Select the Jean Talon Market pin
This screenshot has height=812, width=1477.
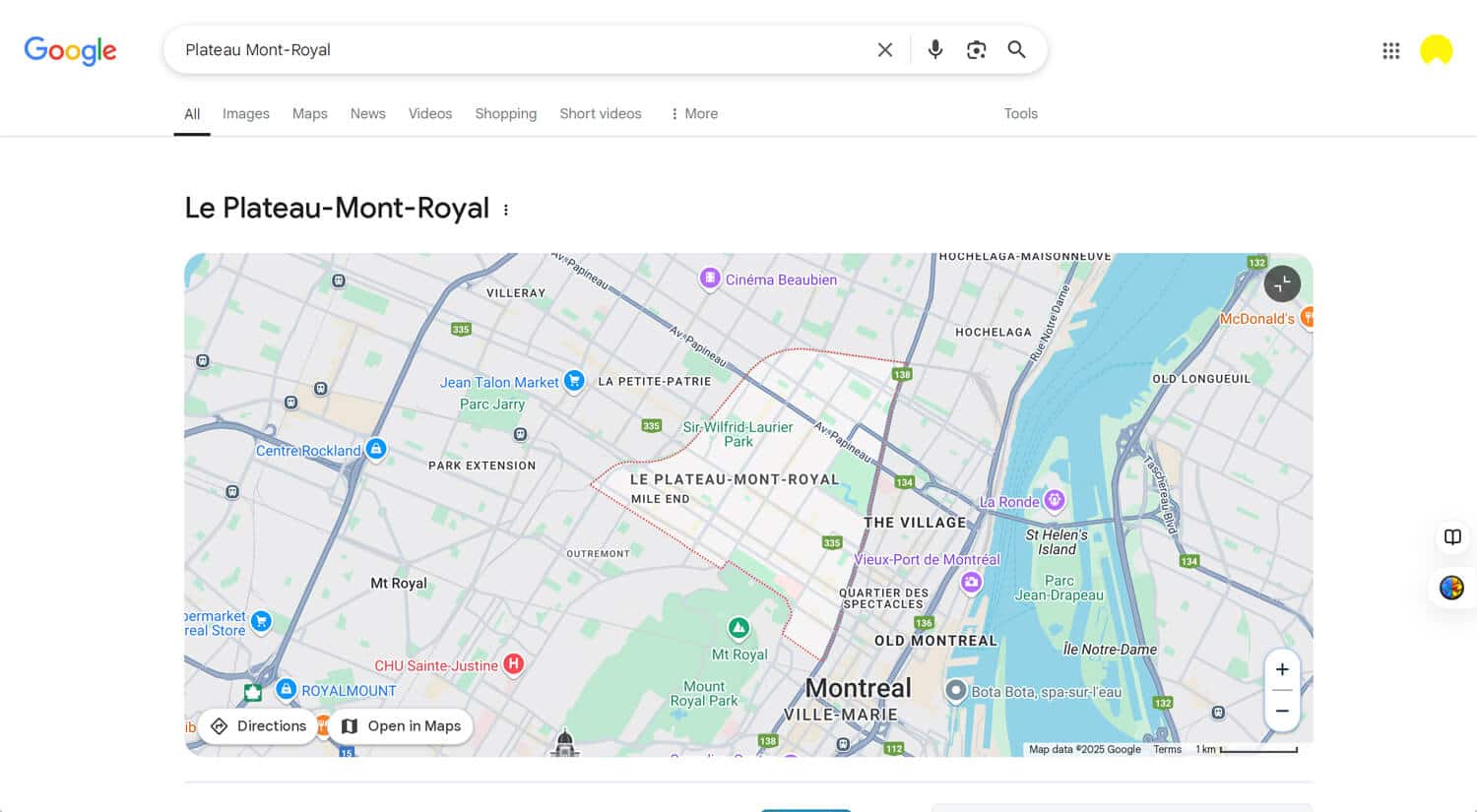point(574,381)
